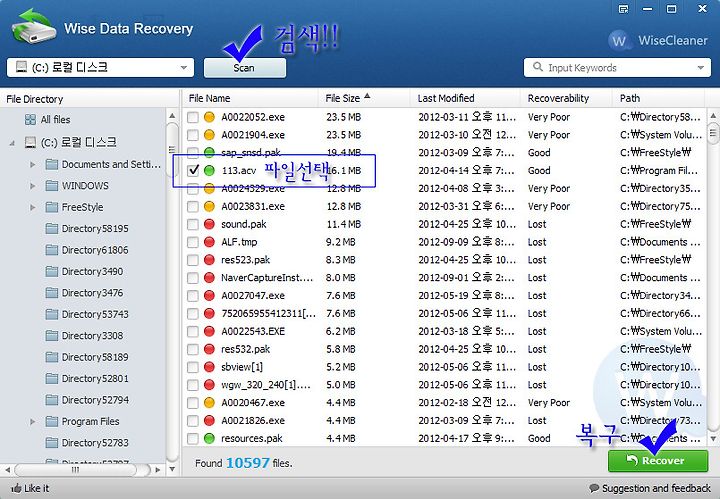Expand the FreeStyle folder node
The width and height of the screenshot is (720, 499).
point(33,207)
